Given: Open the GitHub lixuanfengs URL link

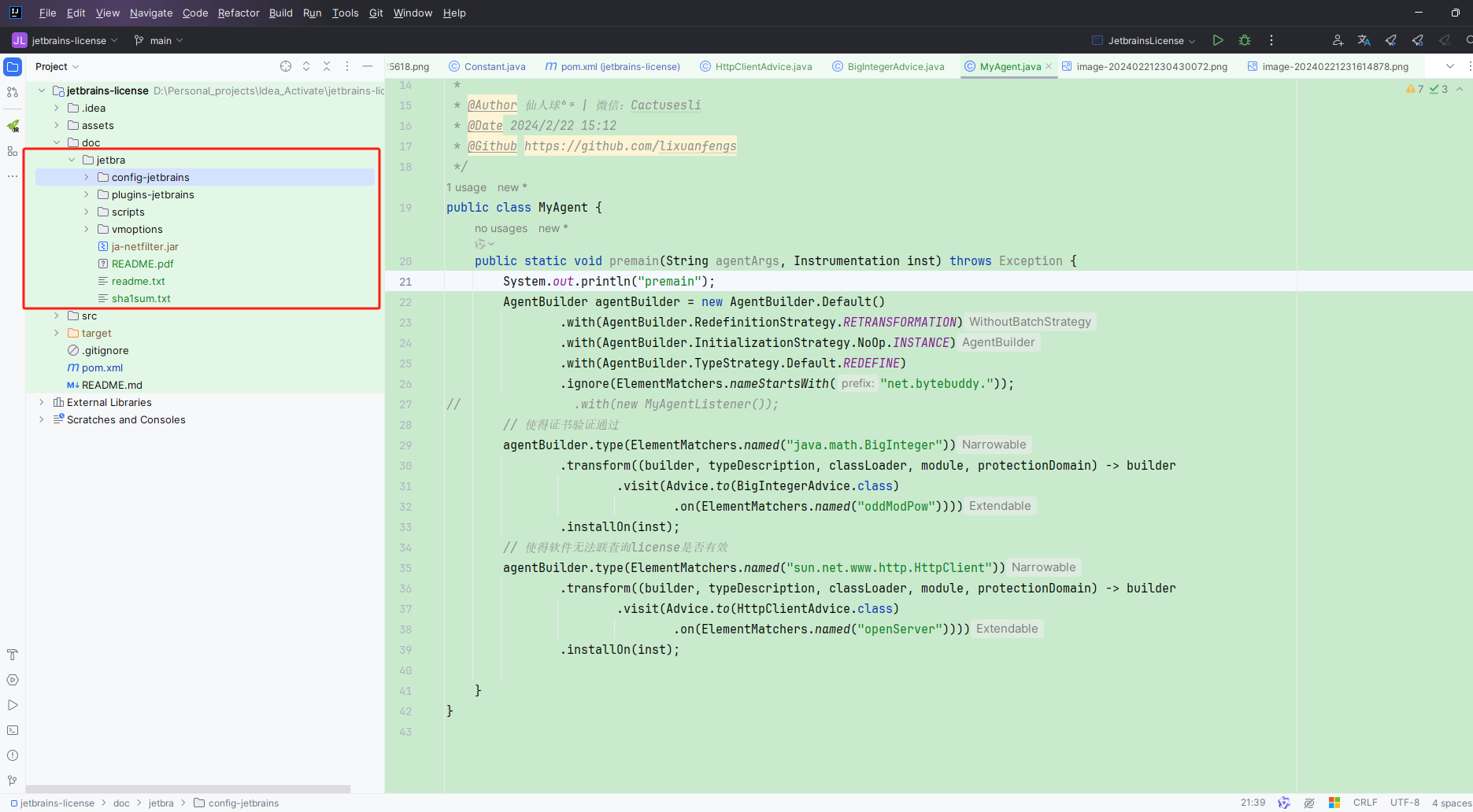Looking at the screenshot, I should (630, 146).
